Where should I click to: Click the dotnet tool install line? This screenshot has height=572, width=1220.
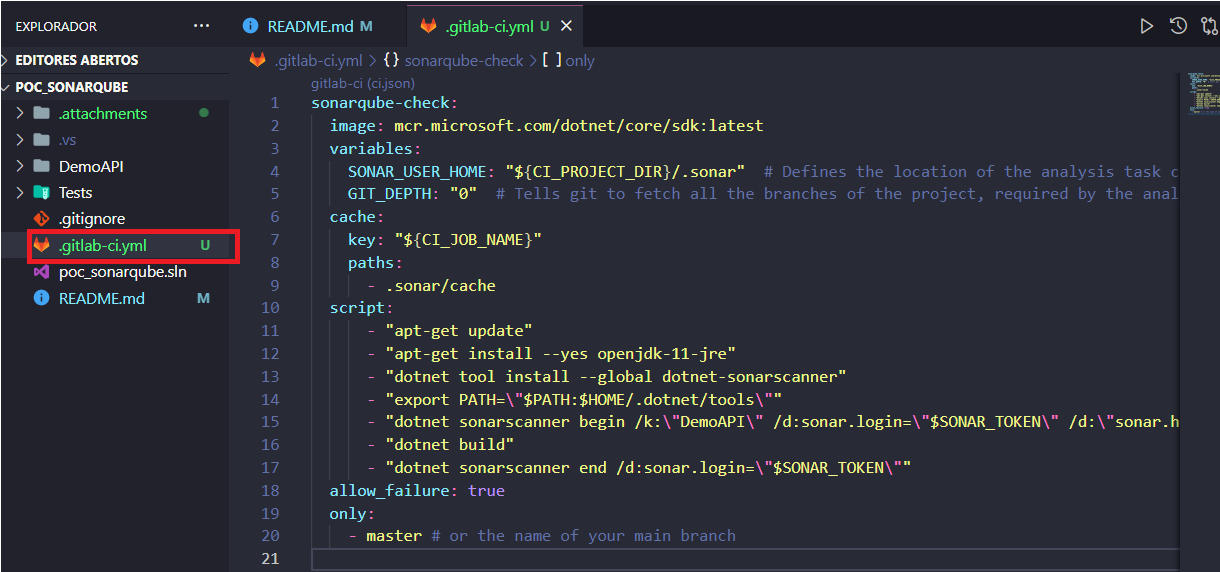point(615,377)
